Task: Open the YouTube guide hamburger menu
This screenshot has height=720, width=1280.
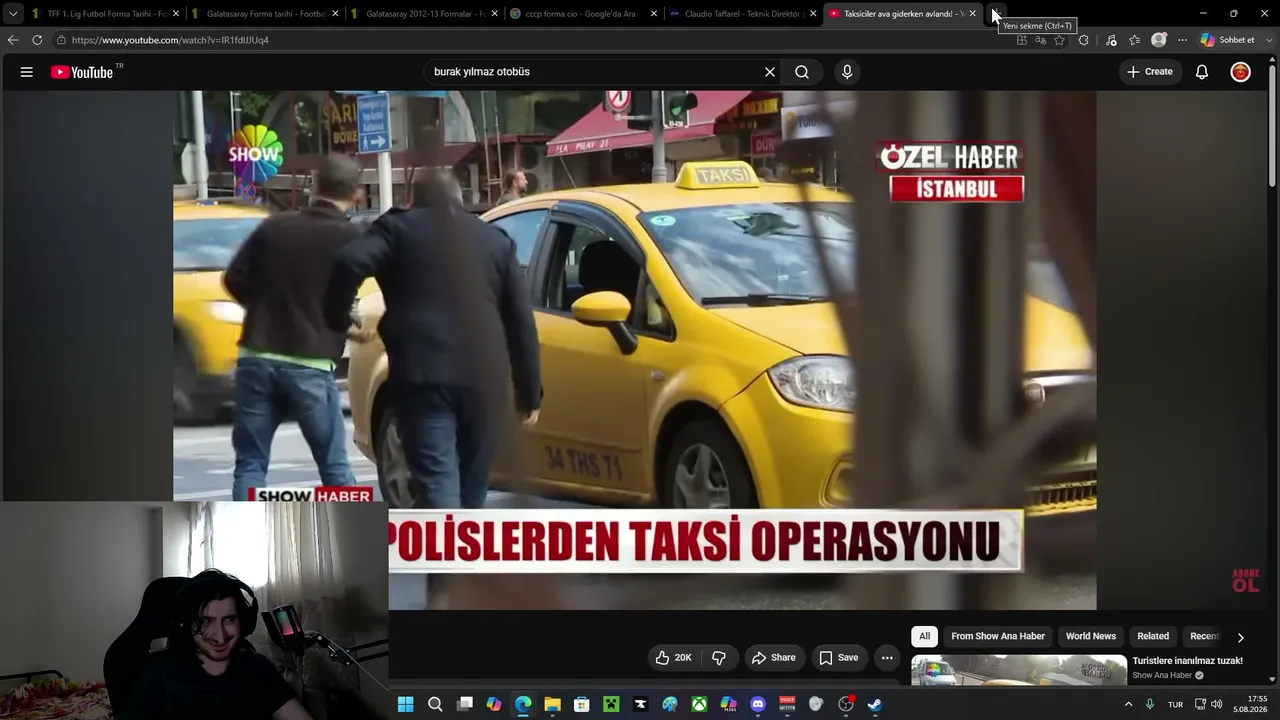Action: (x=27, y=72)
